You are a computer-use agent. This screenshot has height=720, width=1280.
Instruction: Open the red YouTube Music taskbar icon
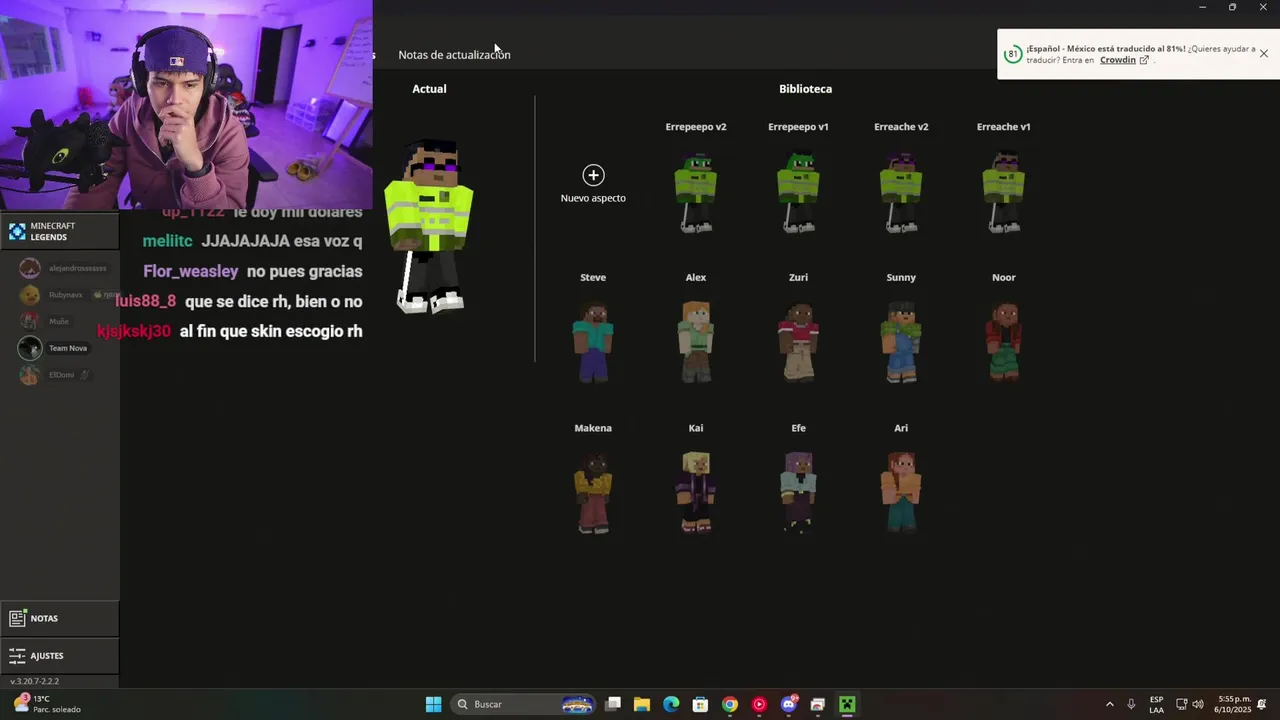click(x=759, y=704)
